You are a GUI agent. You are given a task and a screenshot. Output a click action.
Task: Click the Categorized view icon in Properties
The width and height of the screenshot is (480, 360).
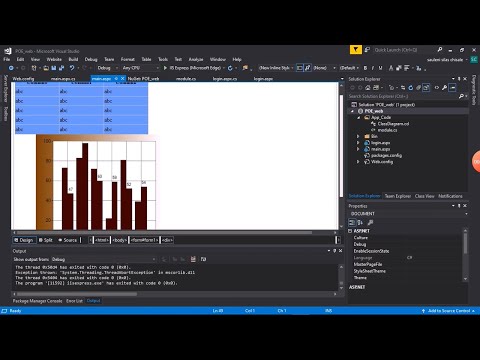pos(352,222)
